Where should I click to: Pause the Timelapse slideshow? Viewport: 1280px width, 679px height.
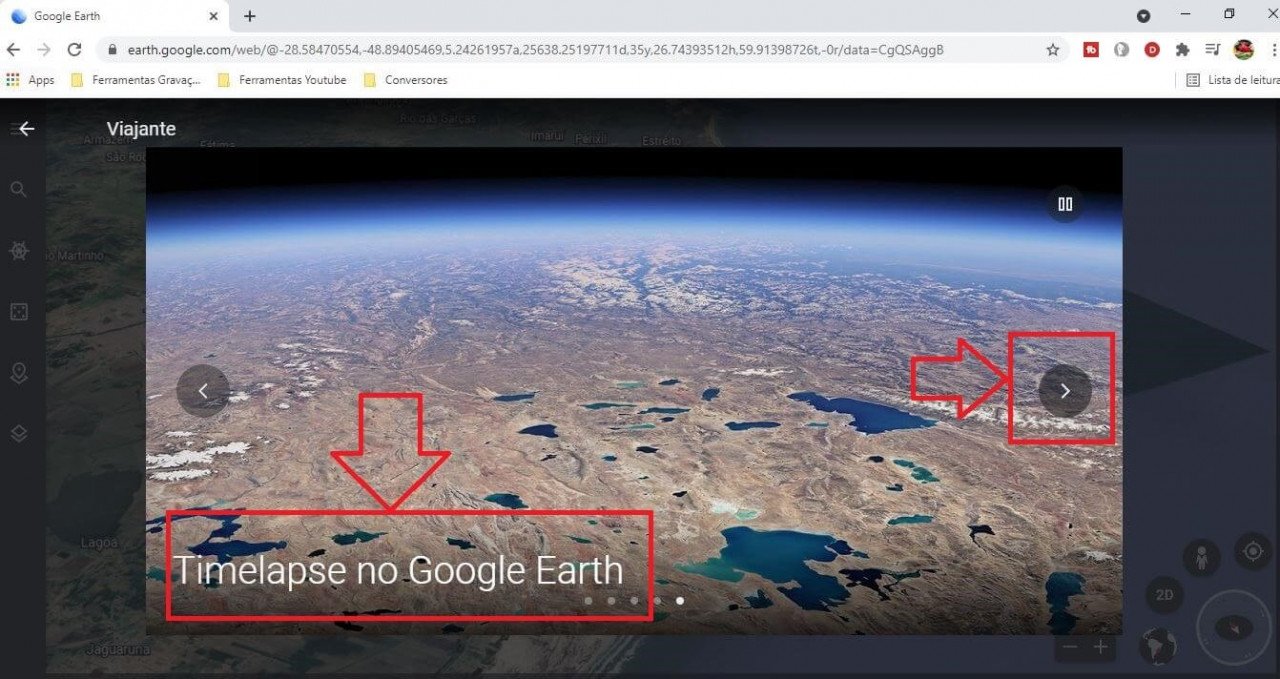pos(1065,204)
